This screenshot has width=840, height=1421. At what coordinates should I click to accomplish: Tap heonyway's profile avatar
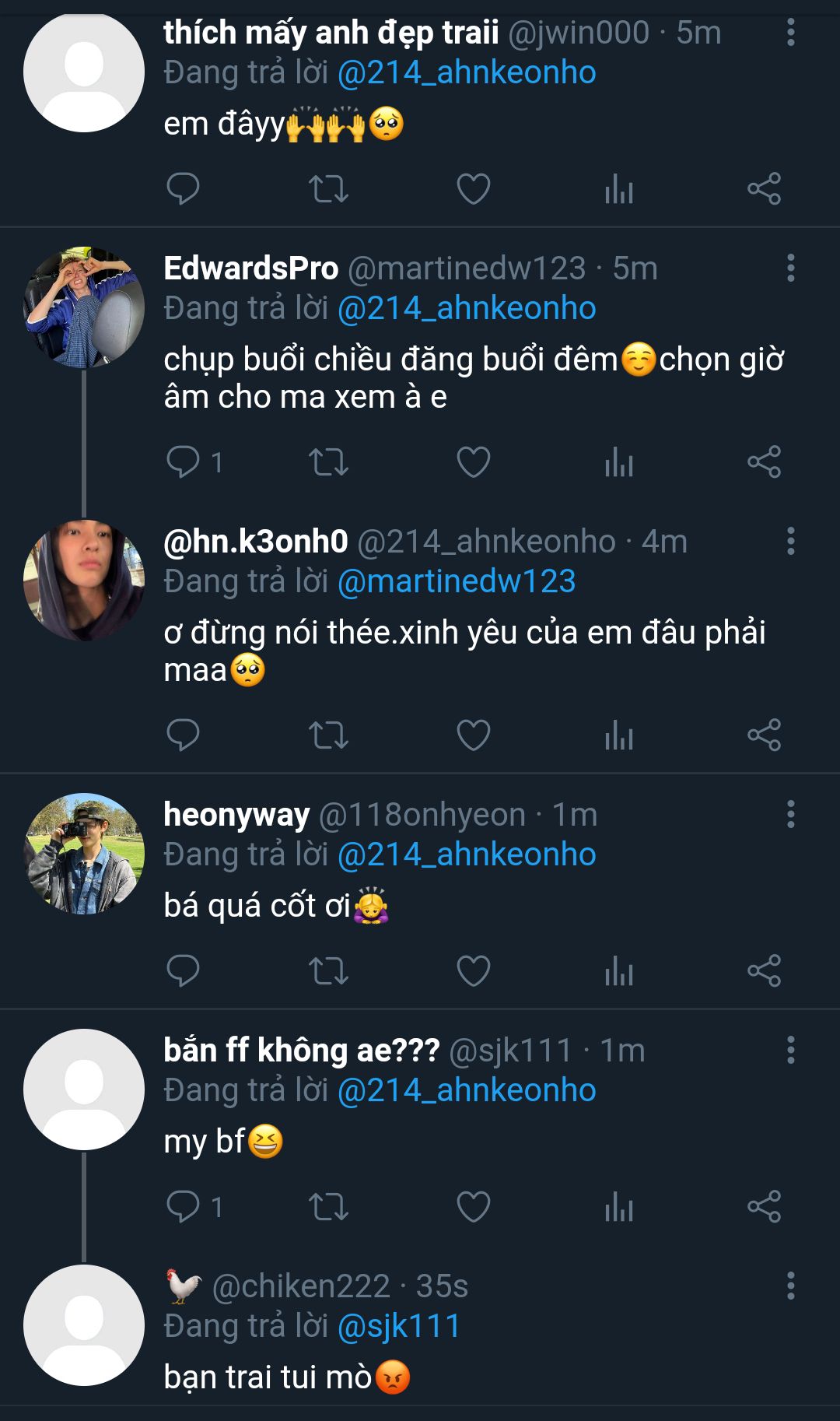tap(84, 854)
